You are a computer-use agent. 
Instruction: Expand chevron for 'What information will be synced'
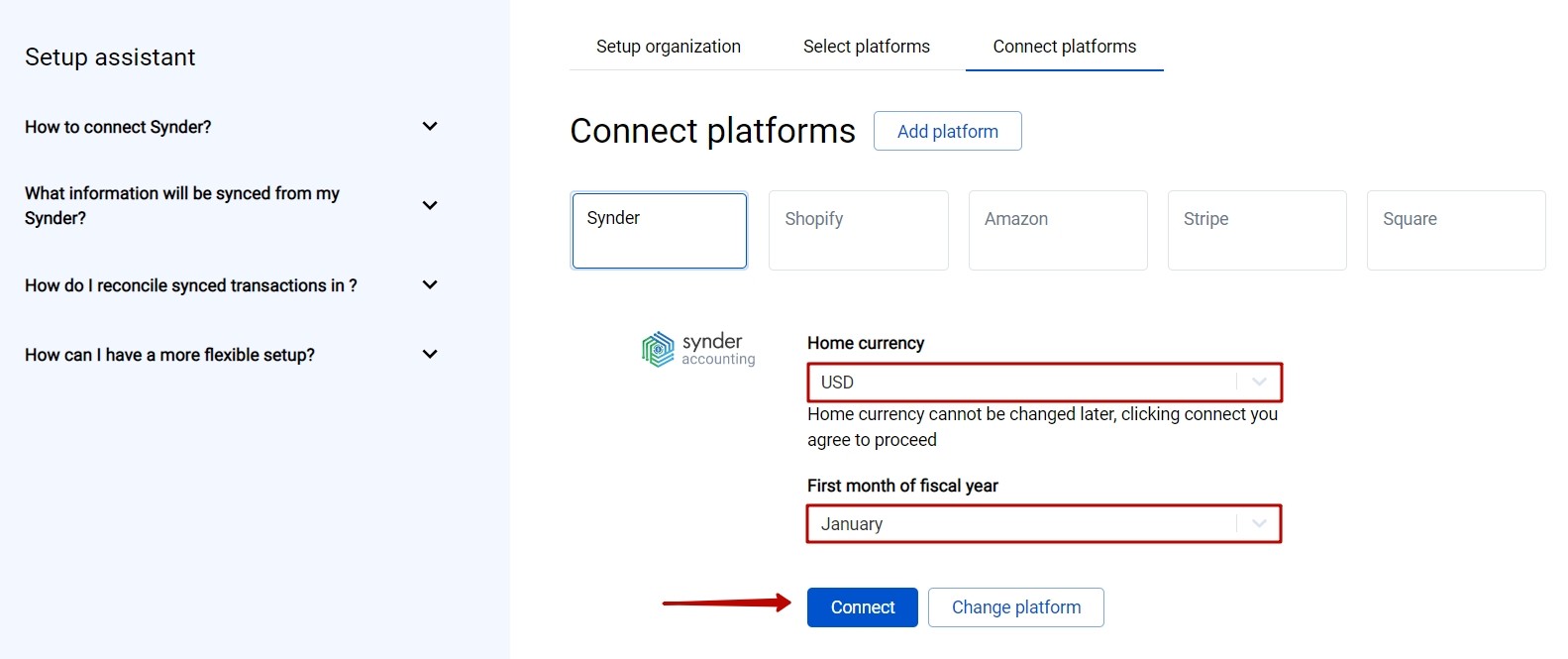pyautogui.click(x=430, y=205)
